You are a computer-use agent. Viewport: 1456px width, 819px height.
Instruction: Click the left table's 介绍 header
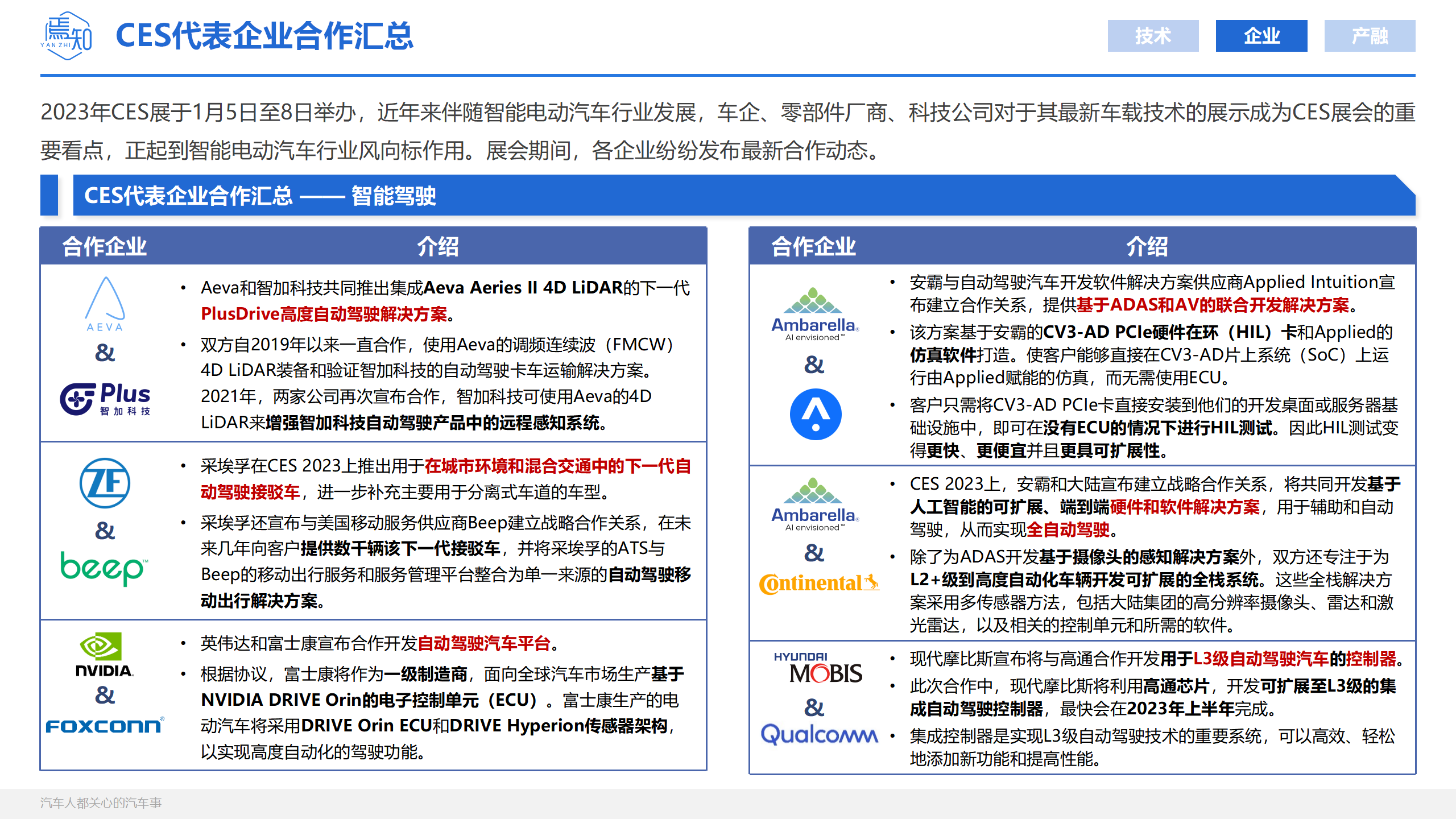(x=438, y=246)
